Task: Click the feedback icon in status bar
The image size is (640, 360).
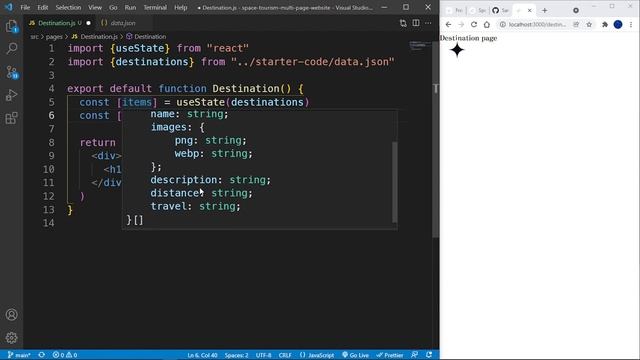Action: coord(415,355)
